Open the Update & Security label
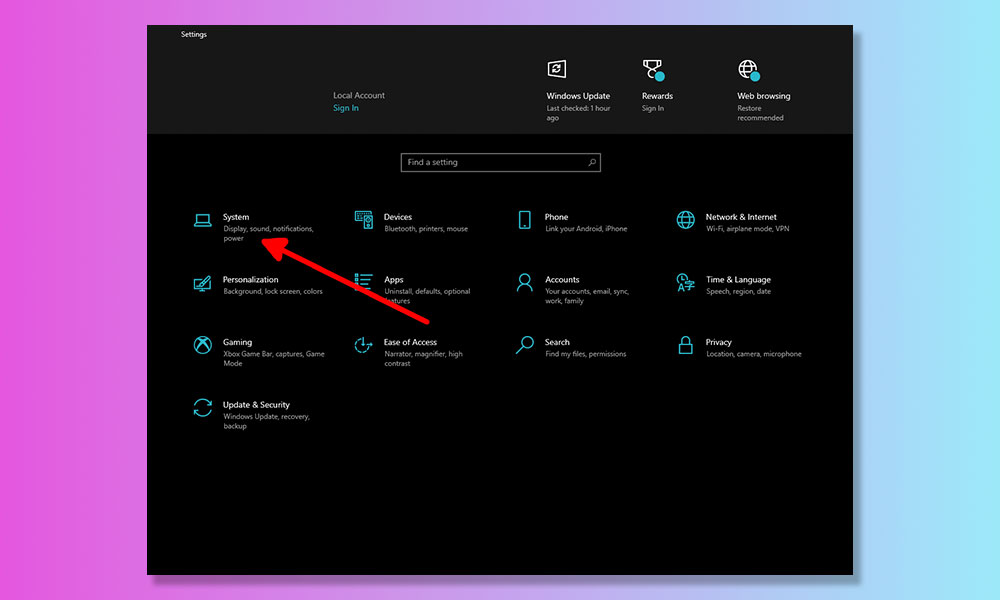The width and height of the screenshot is (1000, 600). [x=256, y=405]
